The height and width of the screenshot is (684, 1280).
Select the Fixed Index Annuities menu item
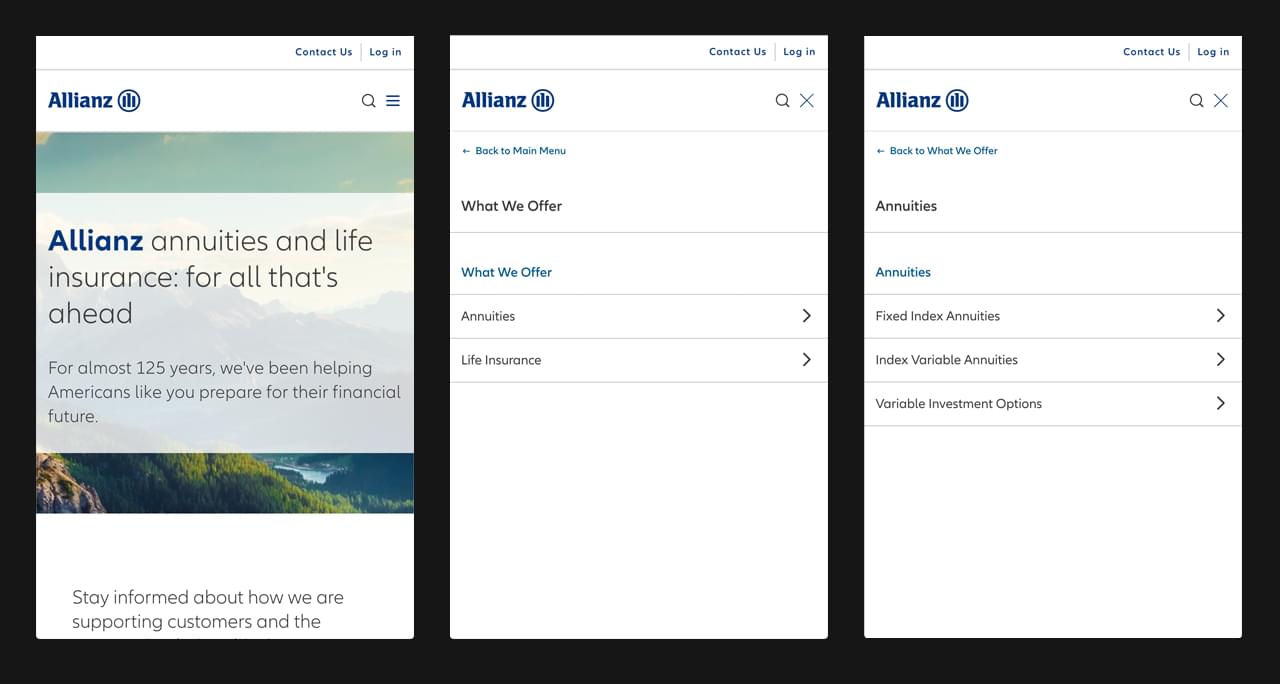click(1053, 316)
